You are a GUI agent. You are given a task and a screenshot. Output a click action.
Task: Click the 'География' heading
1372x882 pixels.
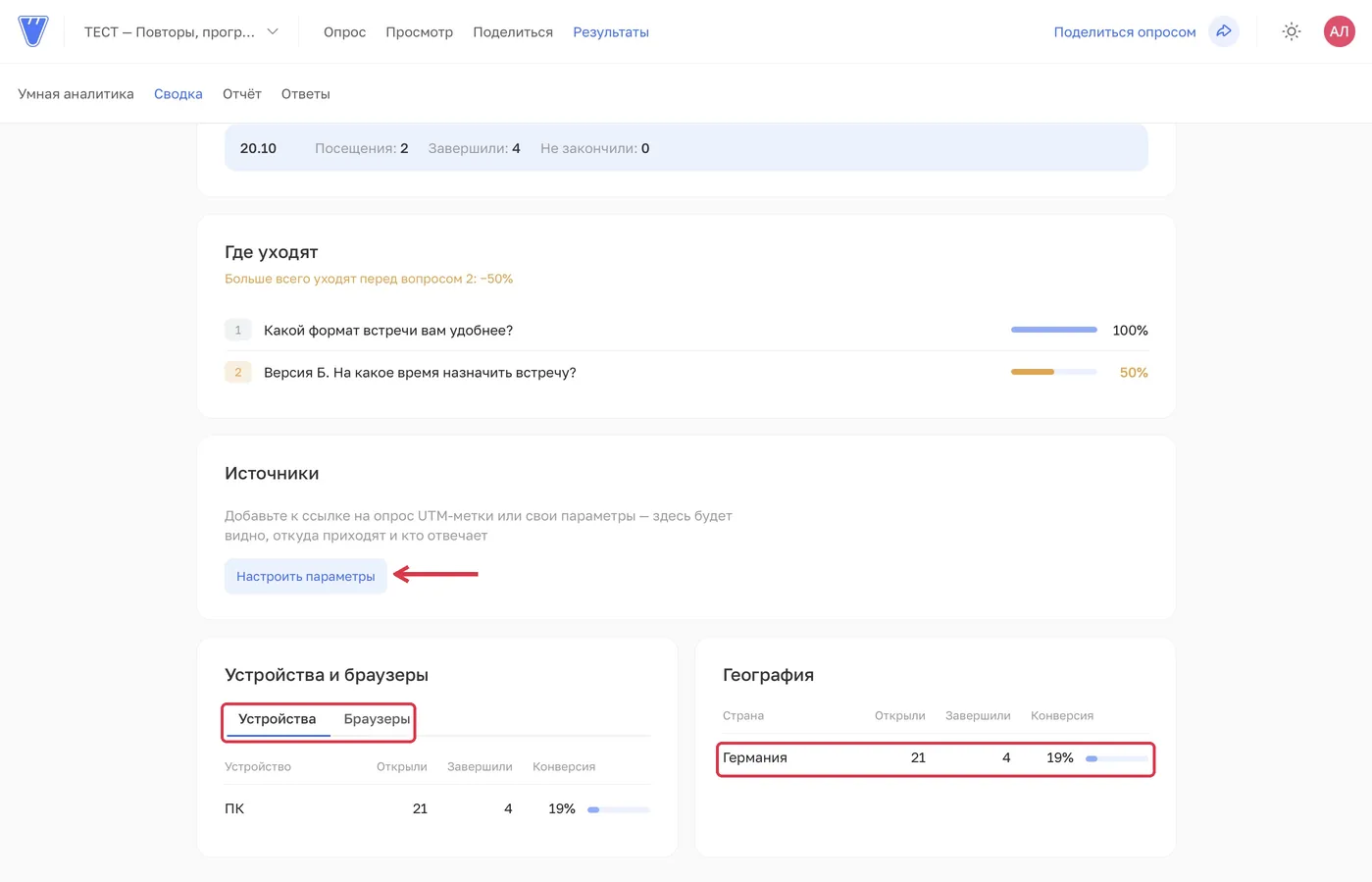(769, 675)
